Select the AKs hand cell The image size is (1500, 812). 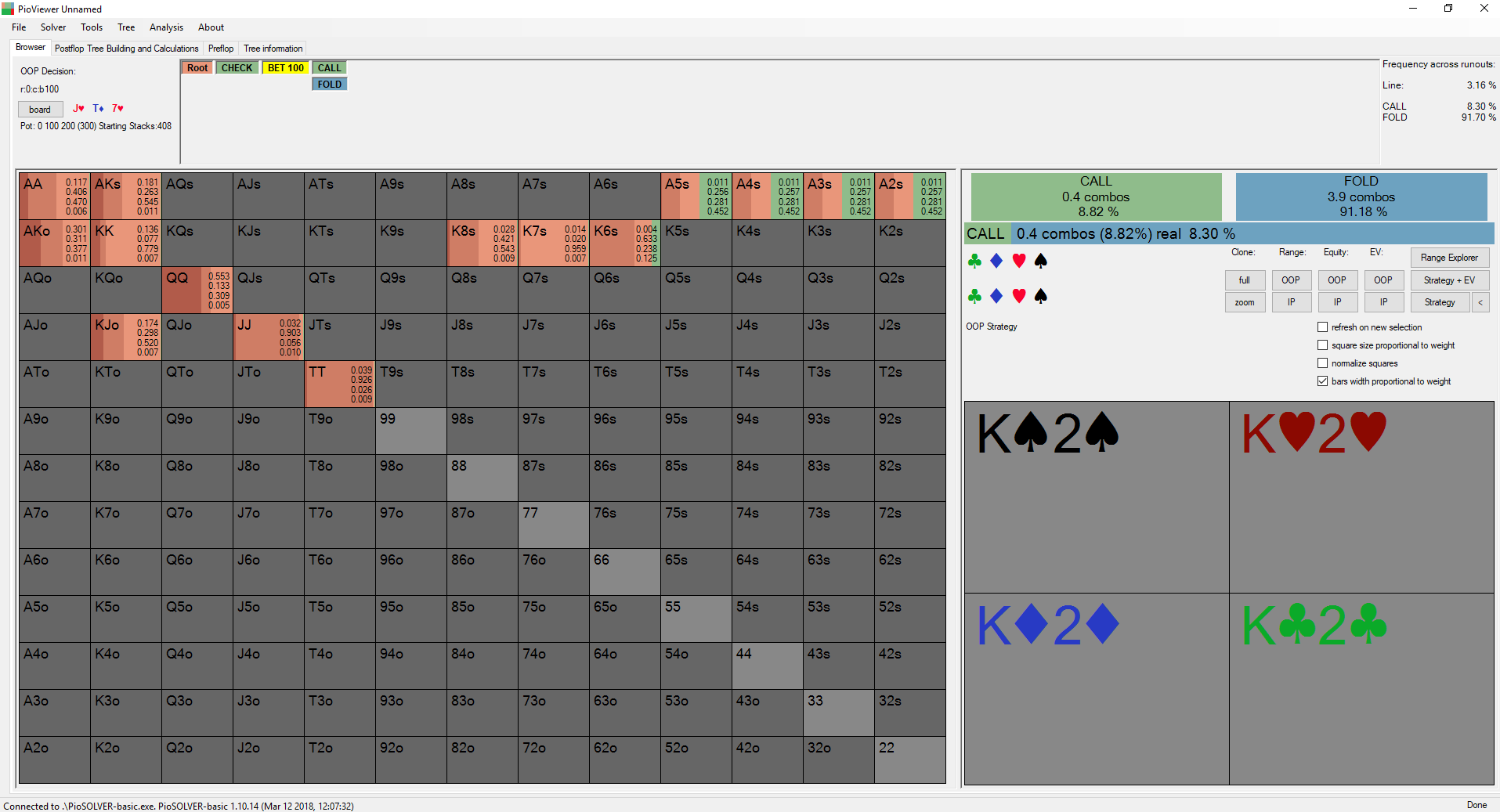(x=126, y=197)
